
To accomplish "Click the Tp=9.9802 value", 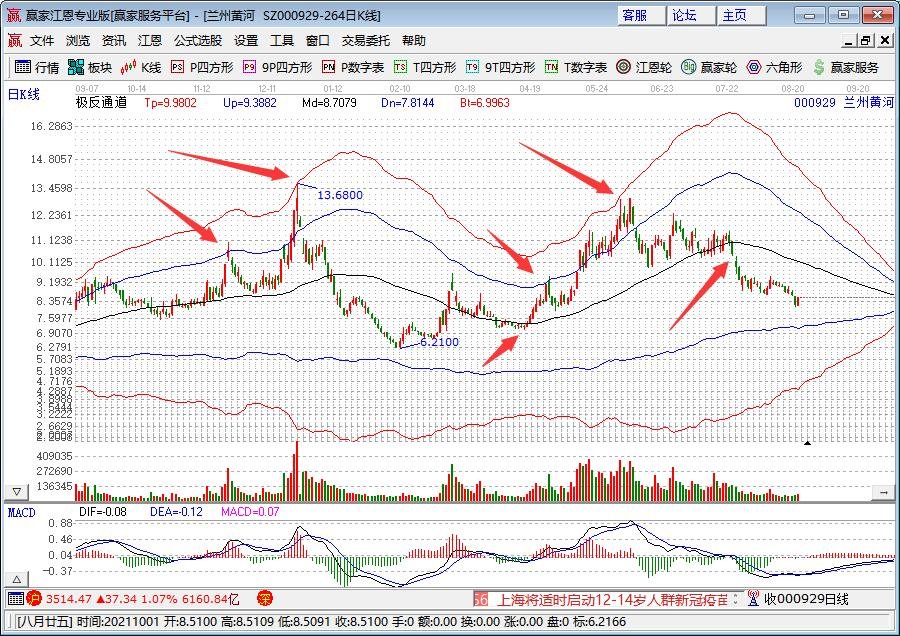I will (x=170, y=103).
